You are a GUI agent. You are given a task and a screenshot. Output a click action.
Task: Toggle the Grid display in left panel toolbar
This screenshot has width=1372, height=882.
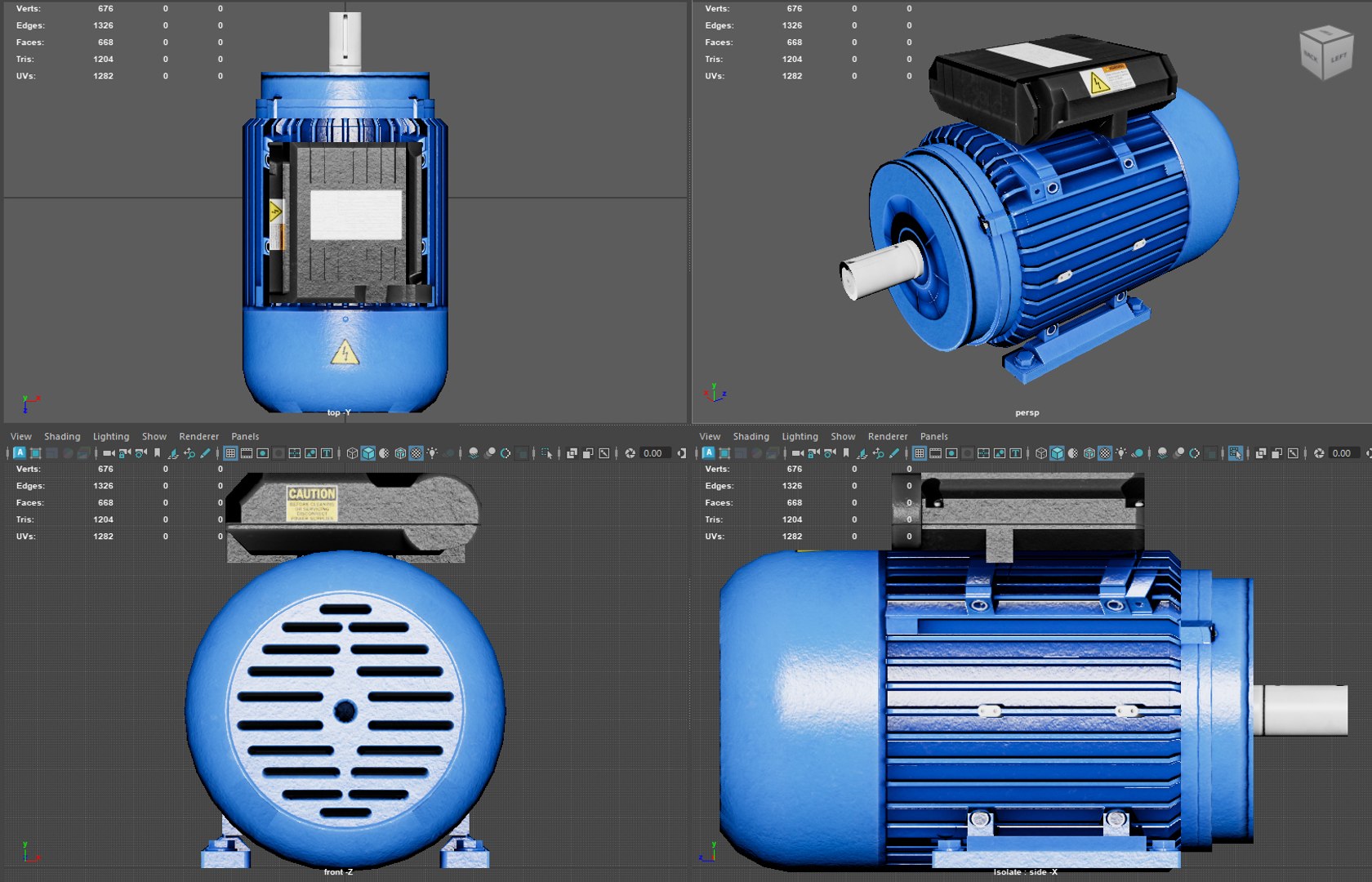point(230,453)
